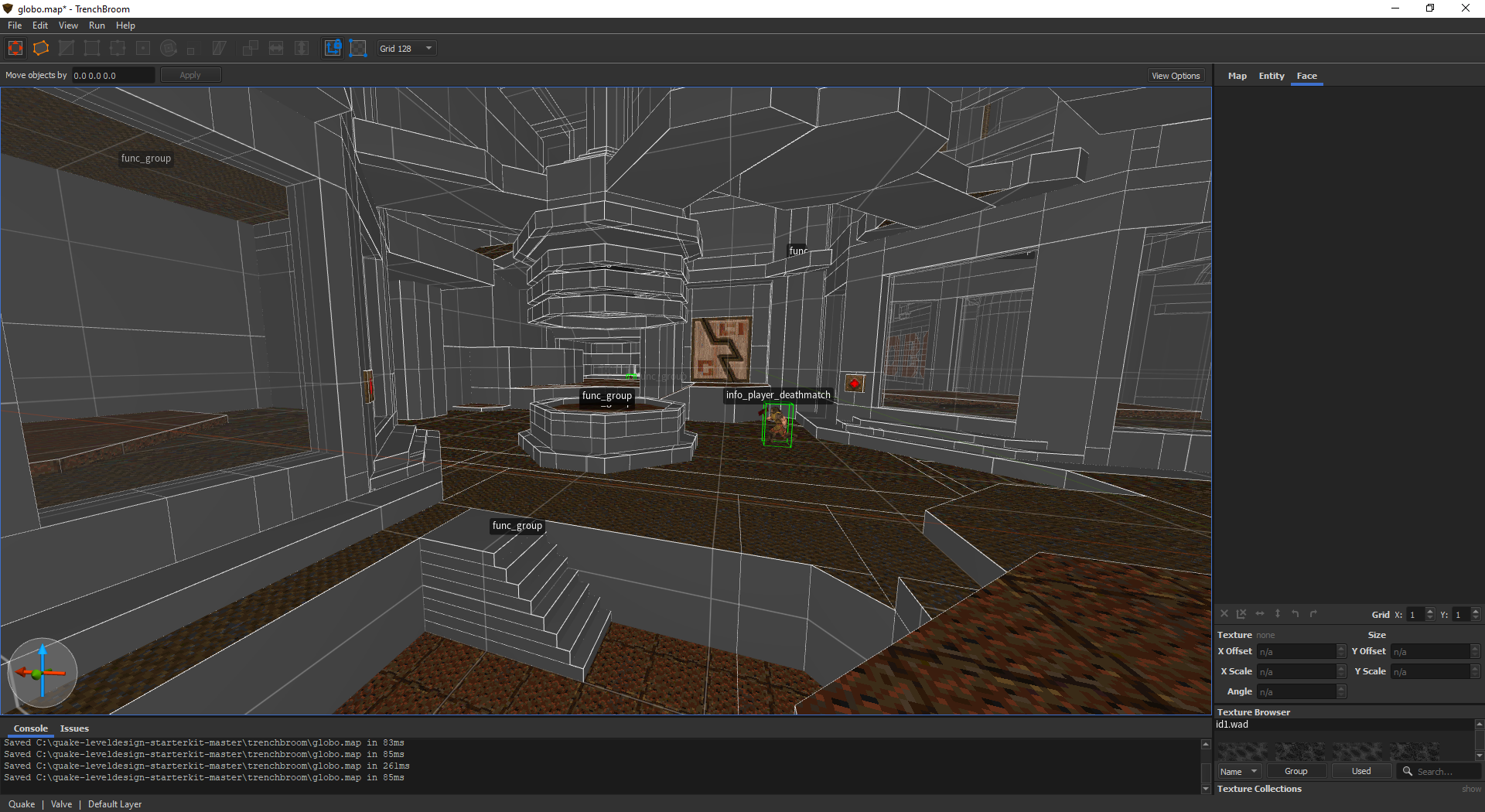Switch to the Face tab
The height and width of the screenshot is (812, 1485).
1306,76
